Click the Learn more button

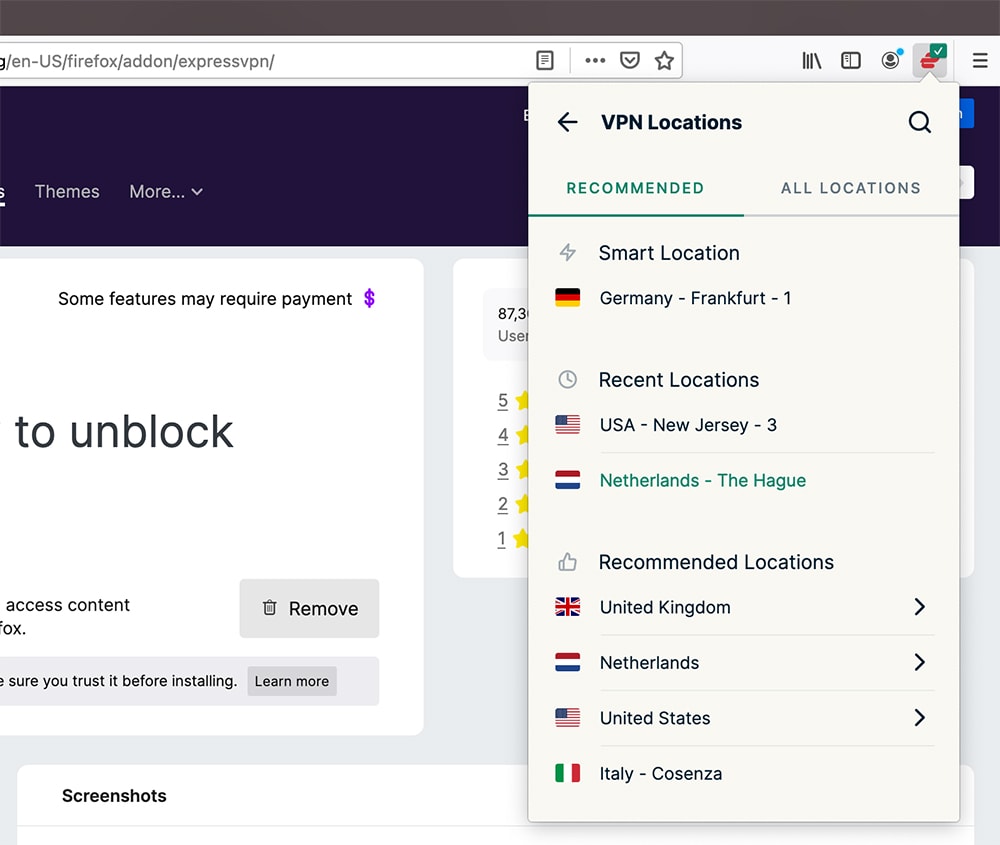tap(292, 681)
